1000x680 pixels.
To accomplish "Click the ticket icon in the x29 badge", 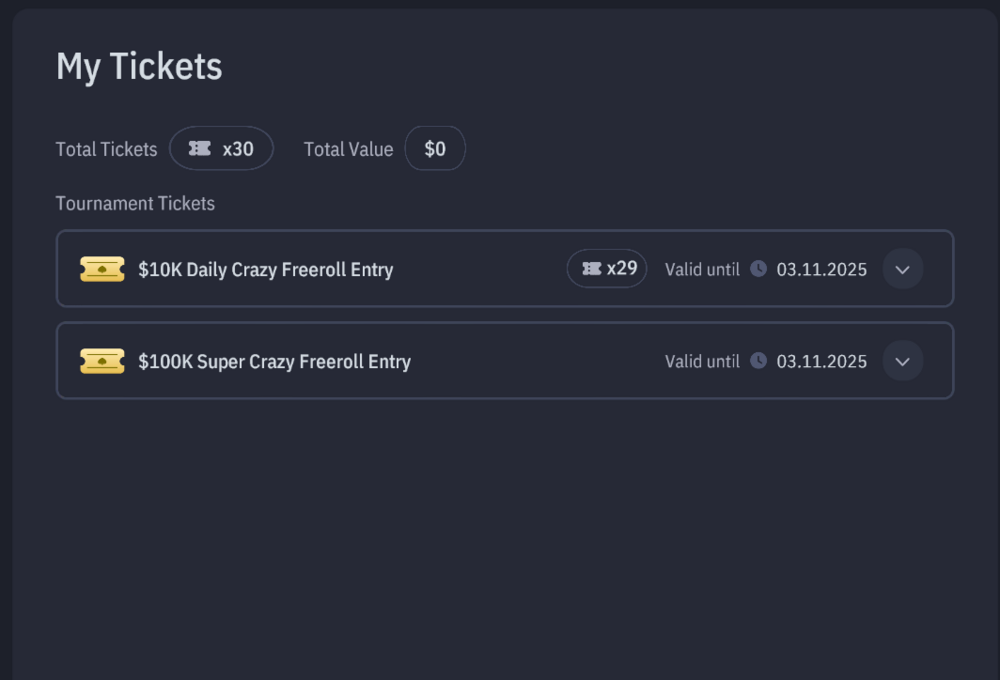I will click(592, 269).
